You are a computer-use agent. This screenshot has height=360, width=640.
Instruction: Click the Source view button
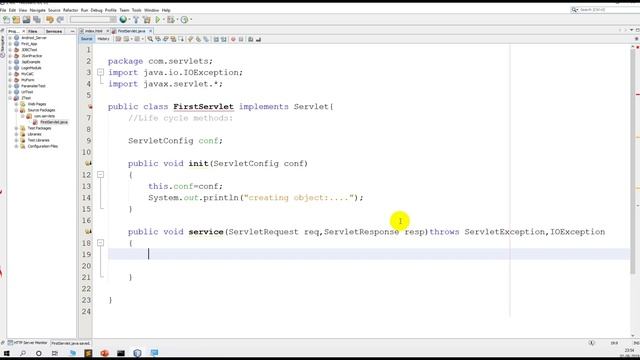[x=87, y=39]
